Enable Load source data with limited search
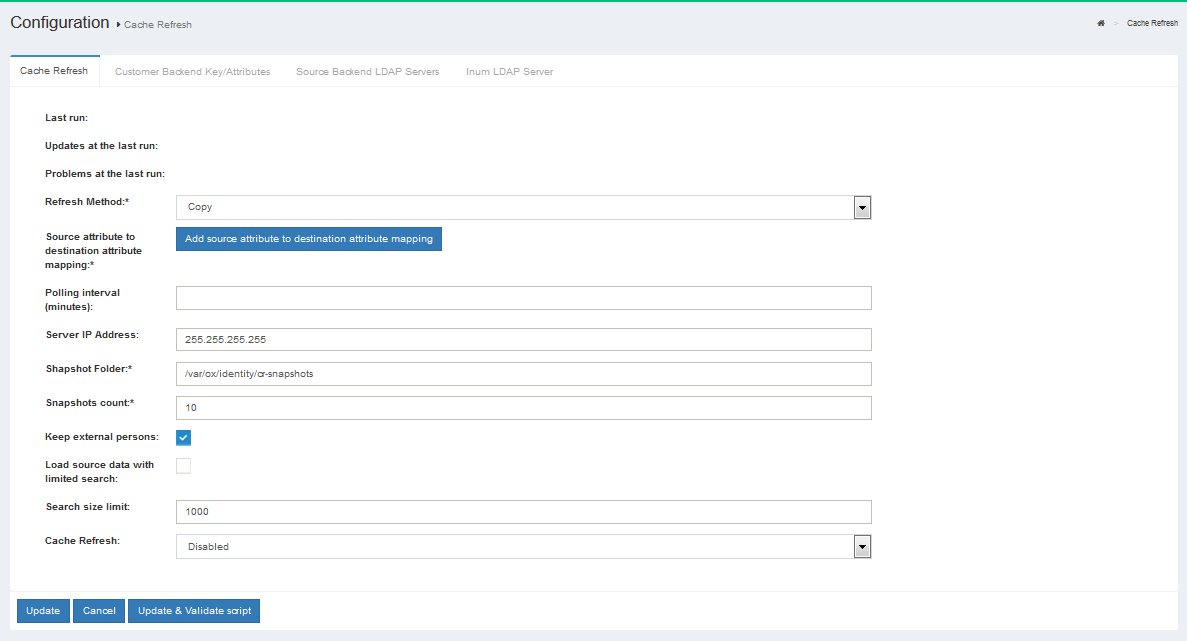 point(184,465)
